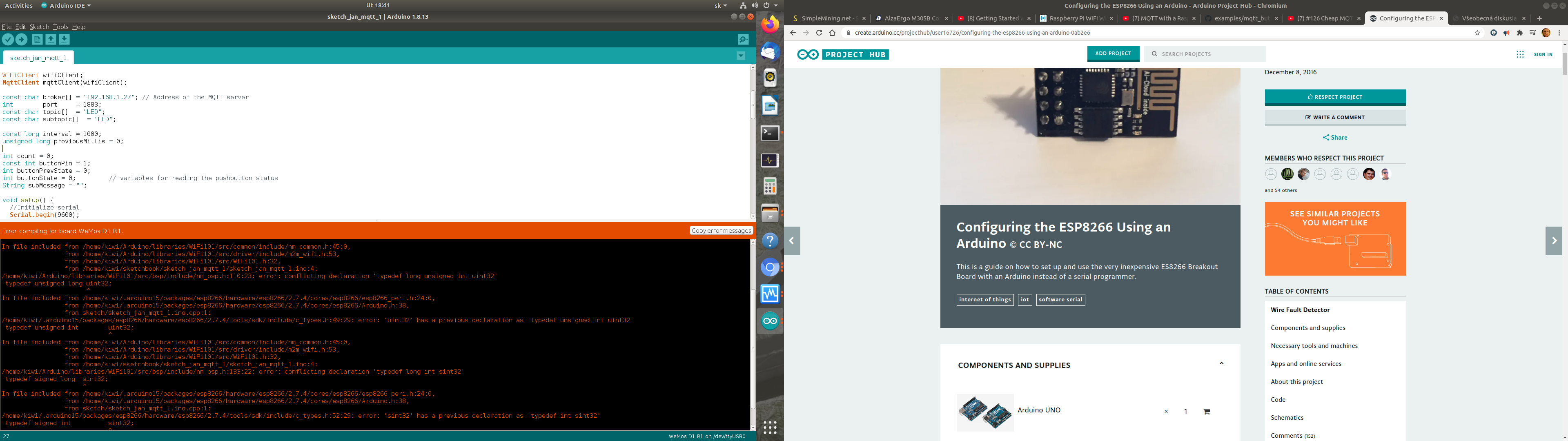Click the Save sketch toolbar icon
Screen dimensions: 1568x441
[x=65, y=40]
